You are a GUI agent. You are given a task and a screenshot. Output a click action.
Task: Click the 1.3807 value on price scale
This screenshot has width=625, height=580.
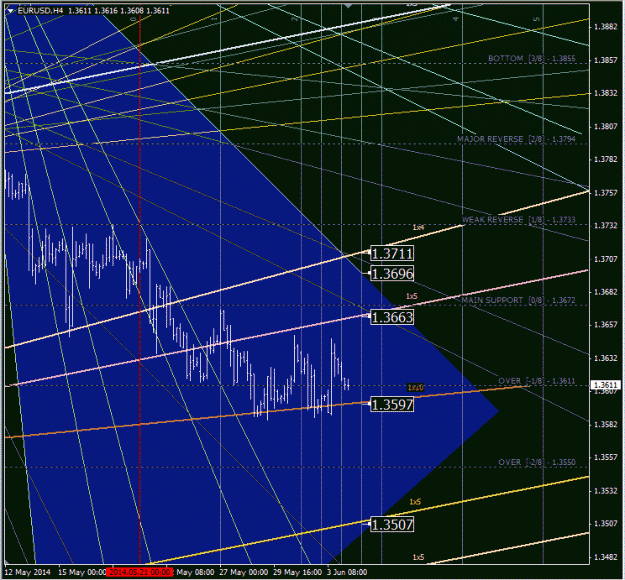(605, 126)
